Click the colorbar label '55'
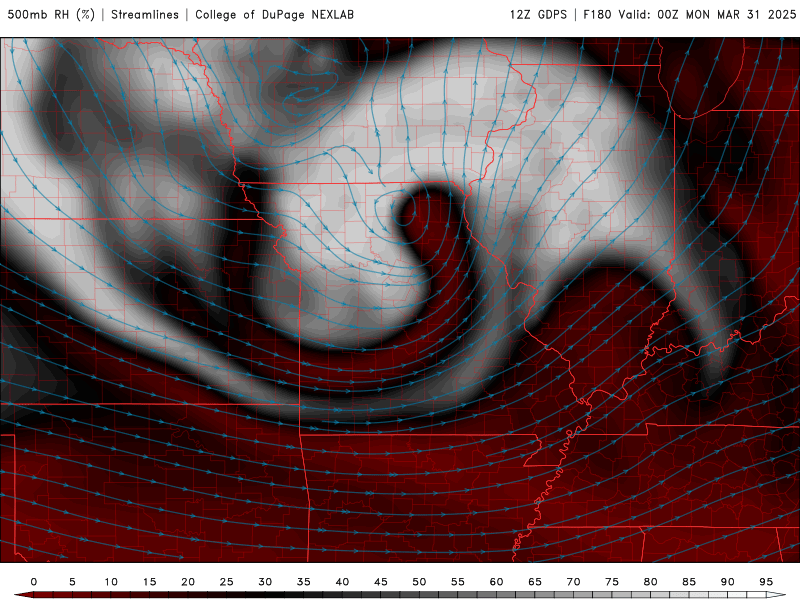 458,582
